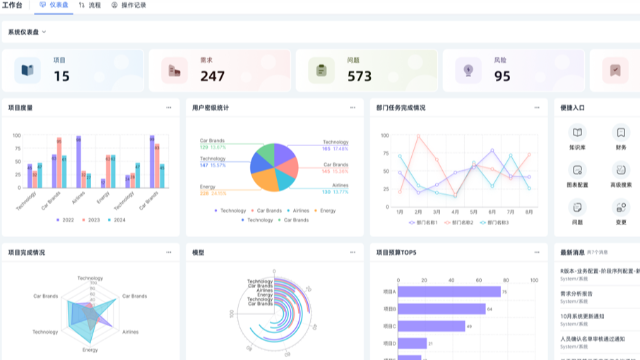The height and width of the screenshot is (360, 640).
Task: Open the 图表配置 quick entry icon
Action: [x=577, y=170]
